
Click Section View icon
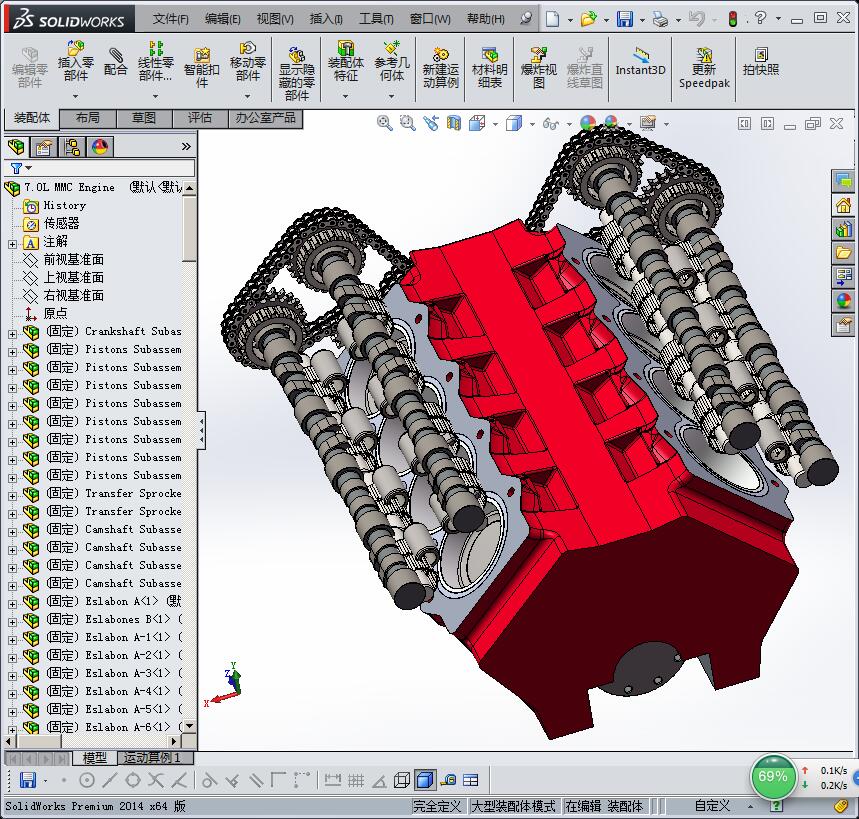coord(454,123)
